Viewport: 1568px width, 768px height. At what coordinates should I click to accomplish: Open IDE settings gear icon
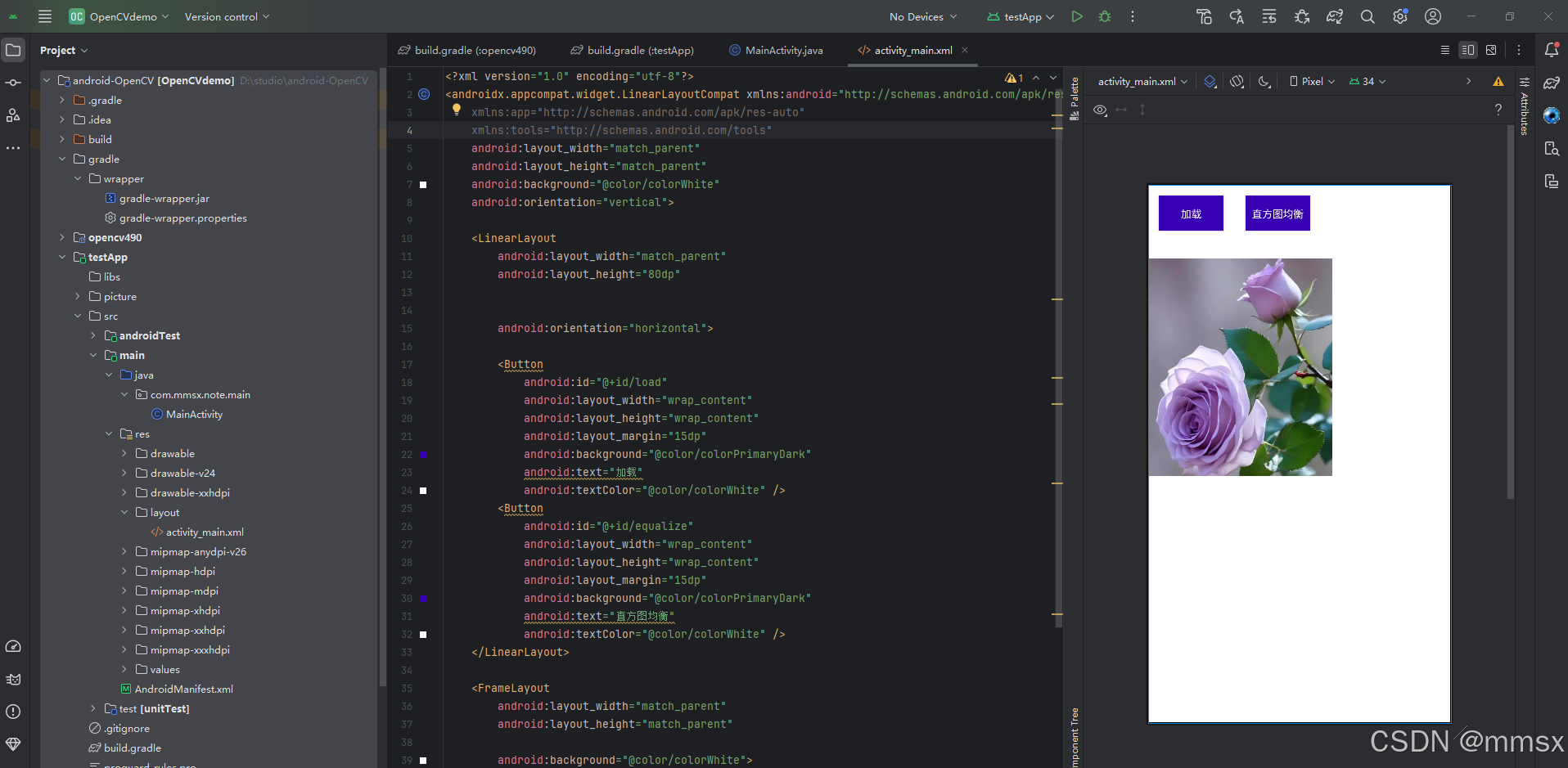click(1400, 16)
